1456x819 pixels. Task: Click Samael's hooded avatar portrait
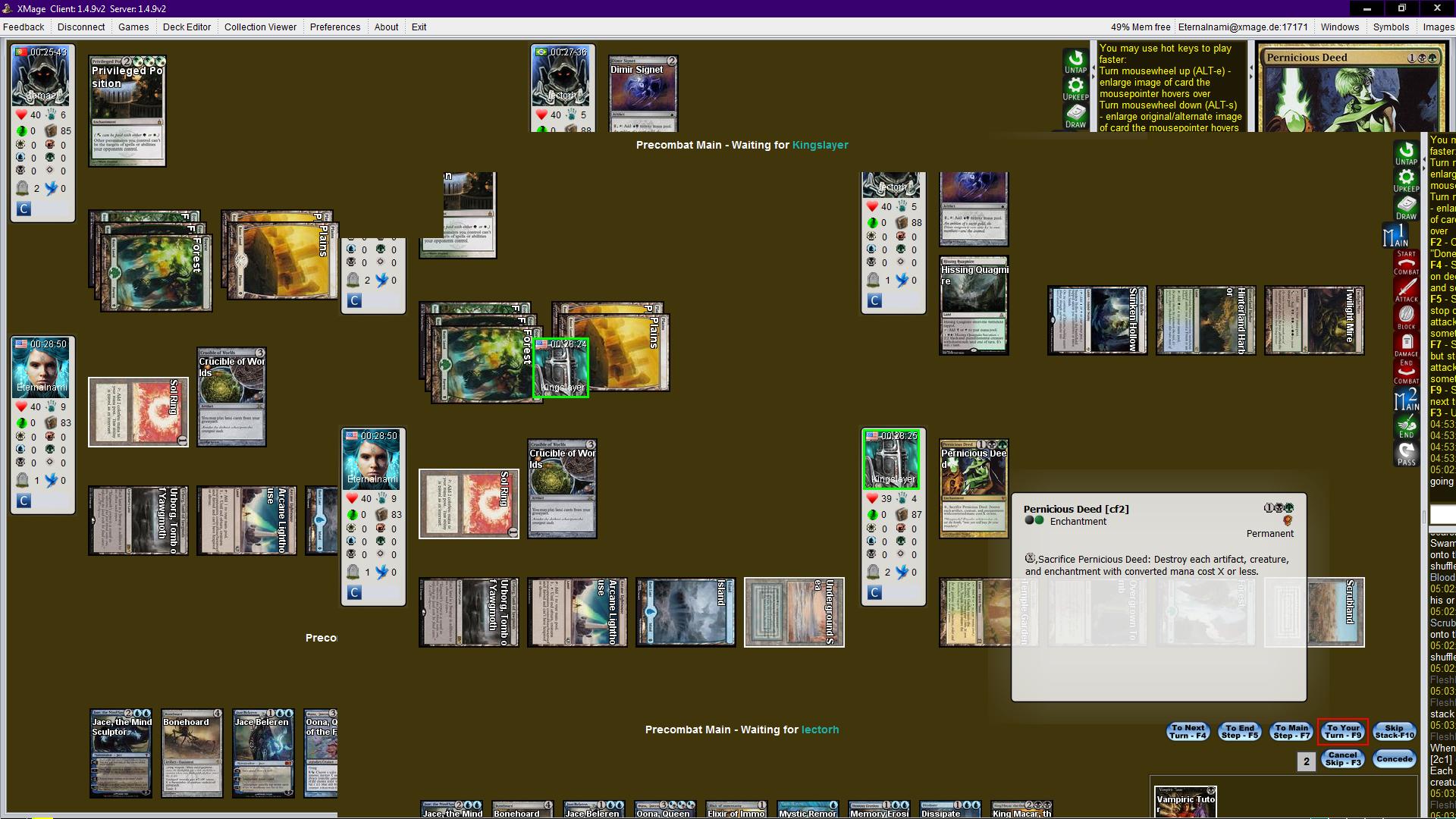42,76
